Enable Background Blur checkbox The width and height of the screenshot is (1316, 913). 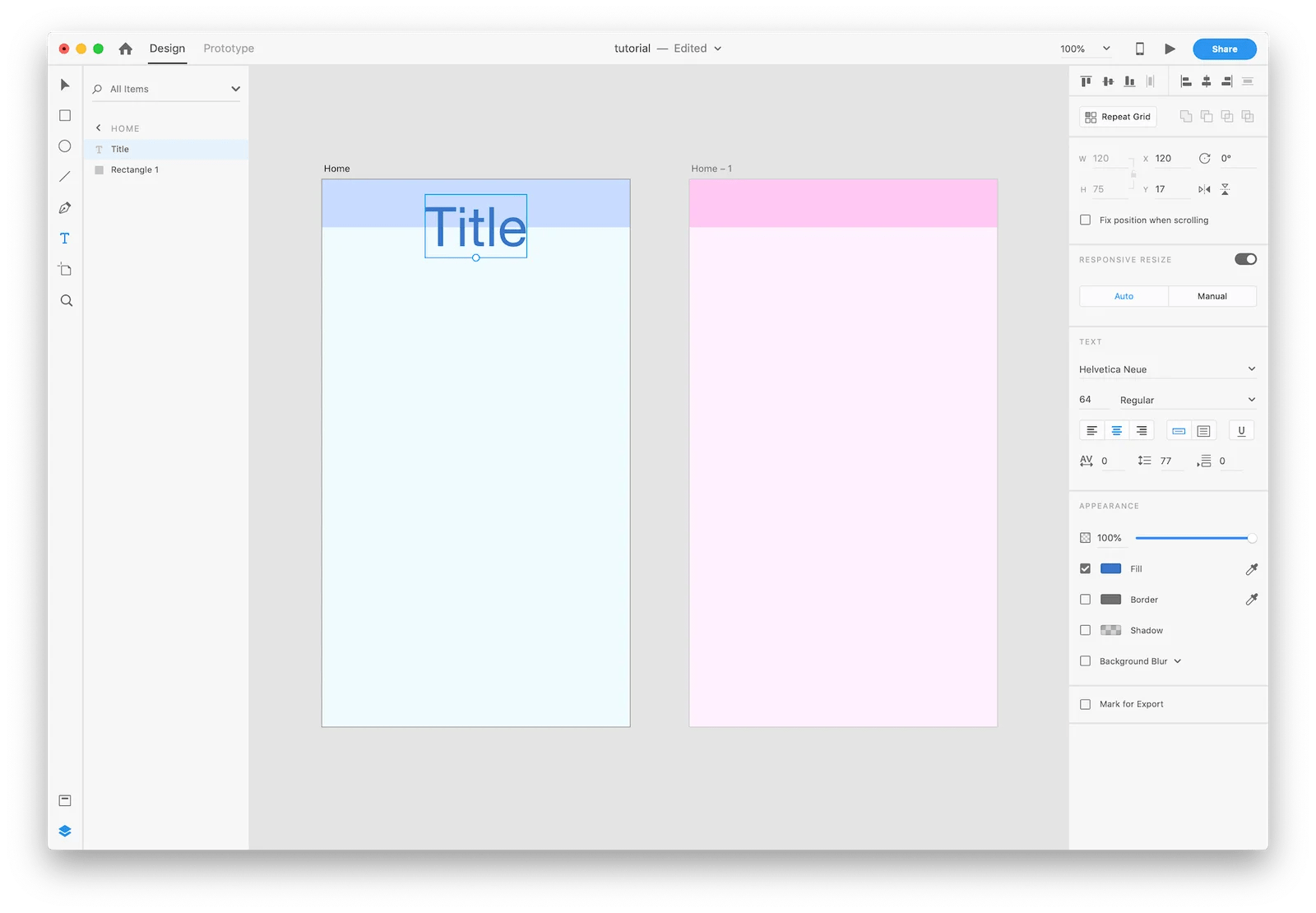[1086, 661]
